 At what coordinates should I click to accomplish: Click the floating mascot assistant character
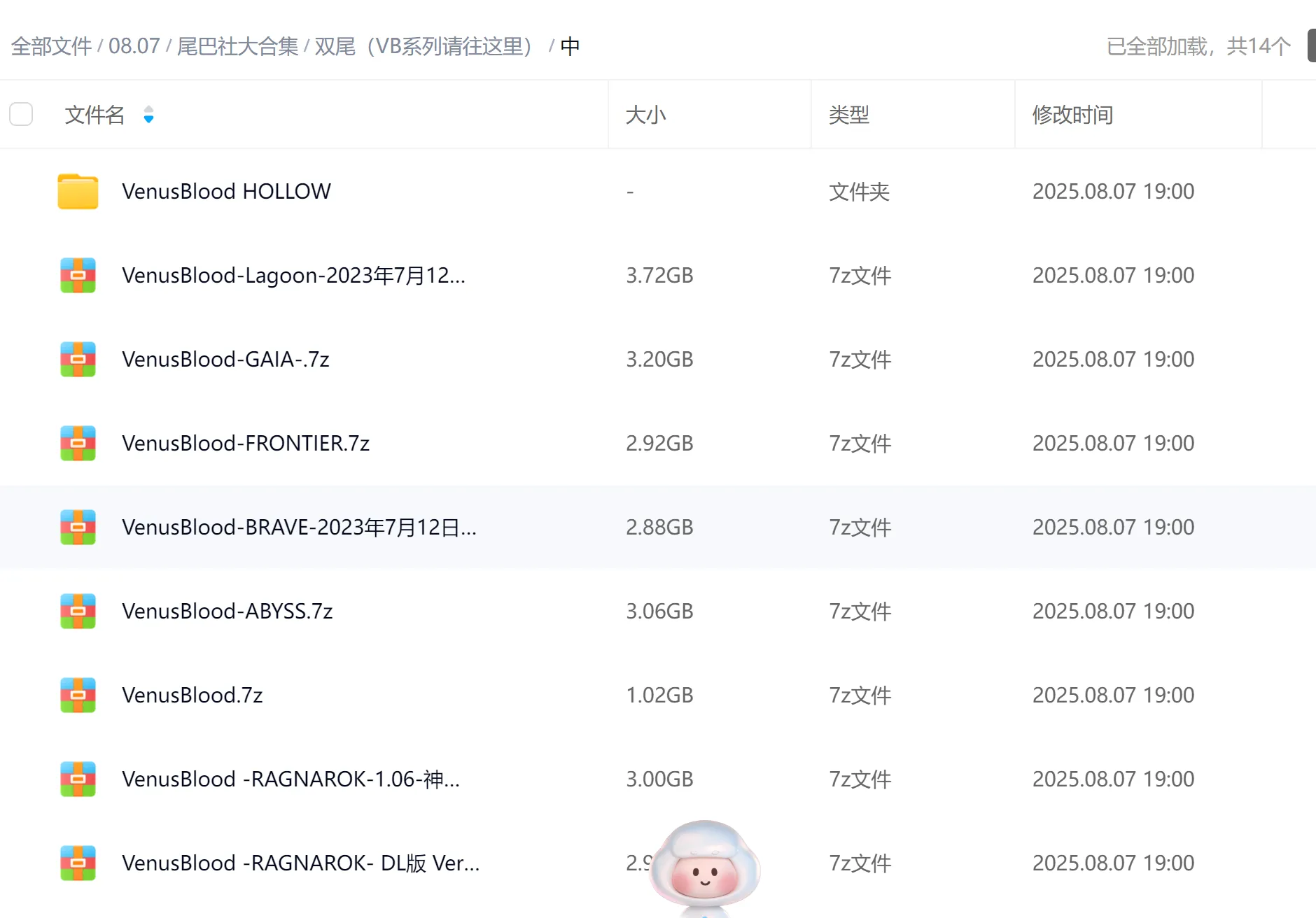click(705, 868)
